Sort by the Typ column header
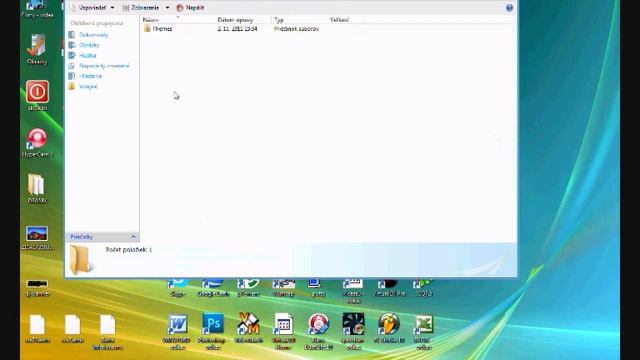The height and width of the screenshot is (360, 640). [x=279, y=20]
